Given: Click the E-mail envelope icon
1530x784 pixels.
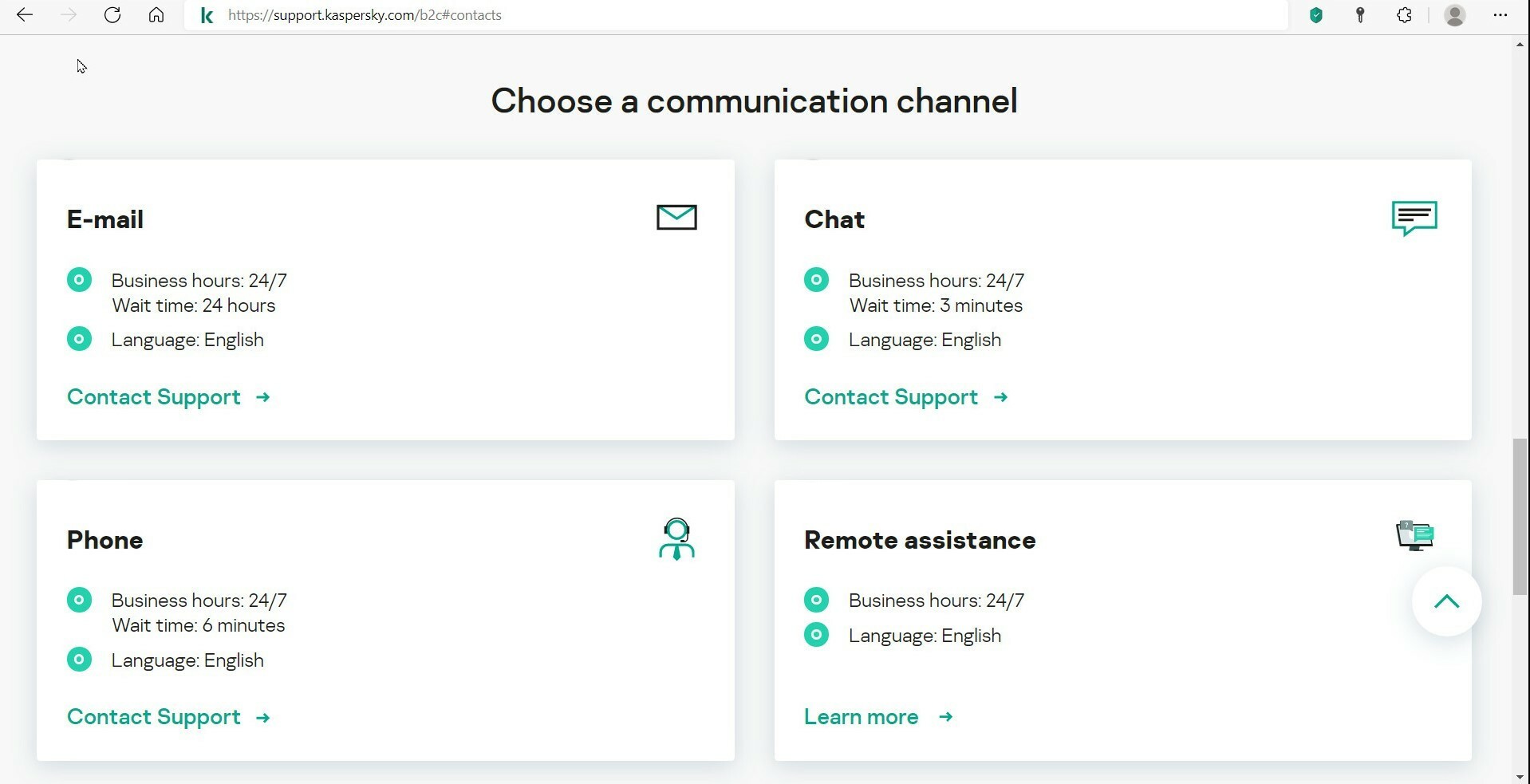Looking at the screenshot, I should pyautogui.click(x=676, y=218).
